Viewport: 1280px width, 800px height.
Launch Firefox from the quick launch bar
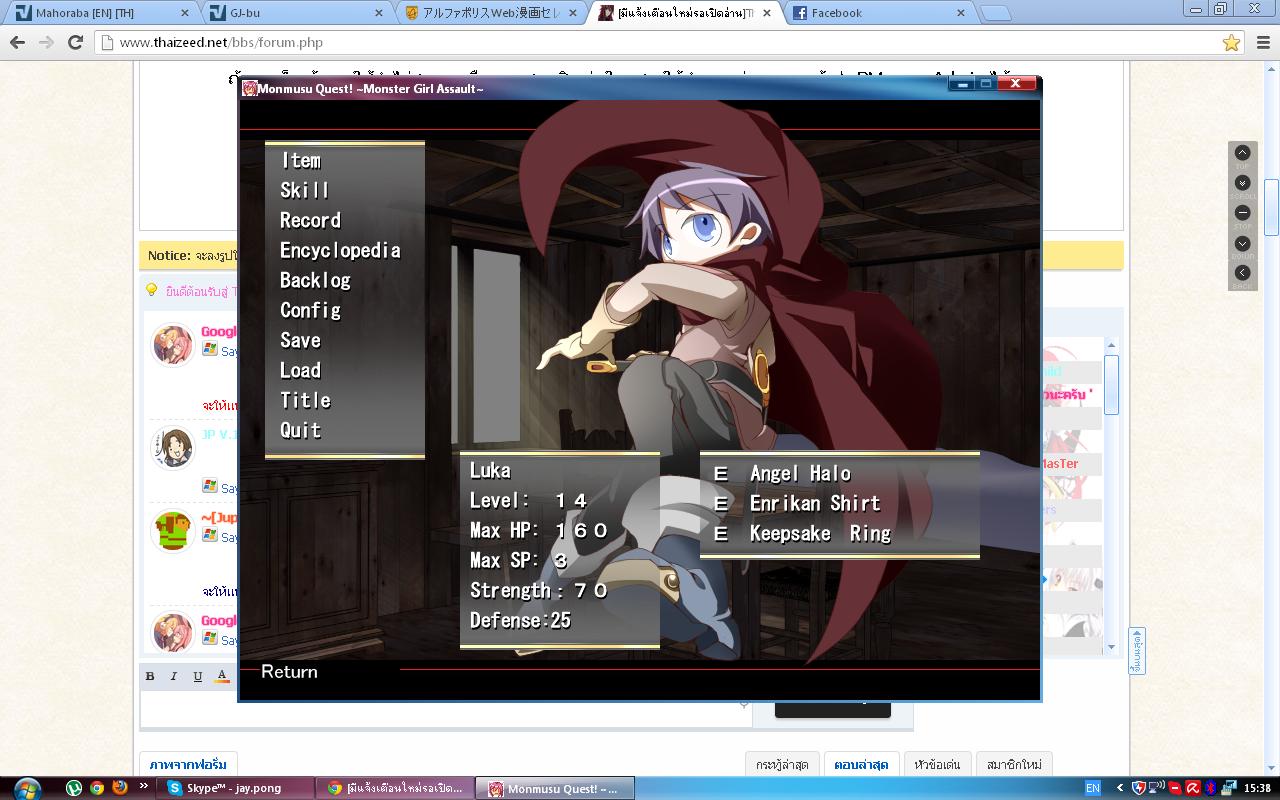[x=121, y=788]
